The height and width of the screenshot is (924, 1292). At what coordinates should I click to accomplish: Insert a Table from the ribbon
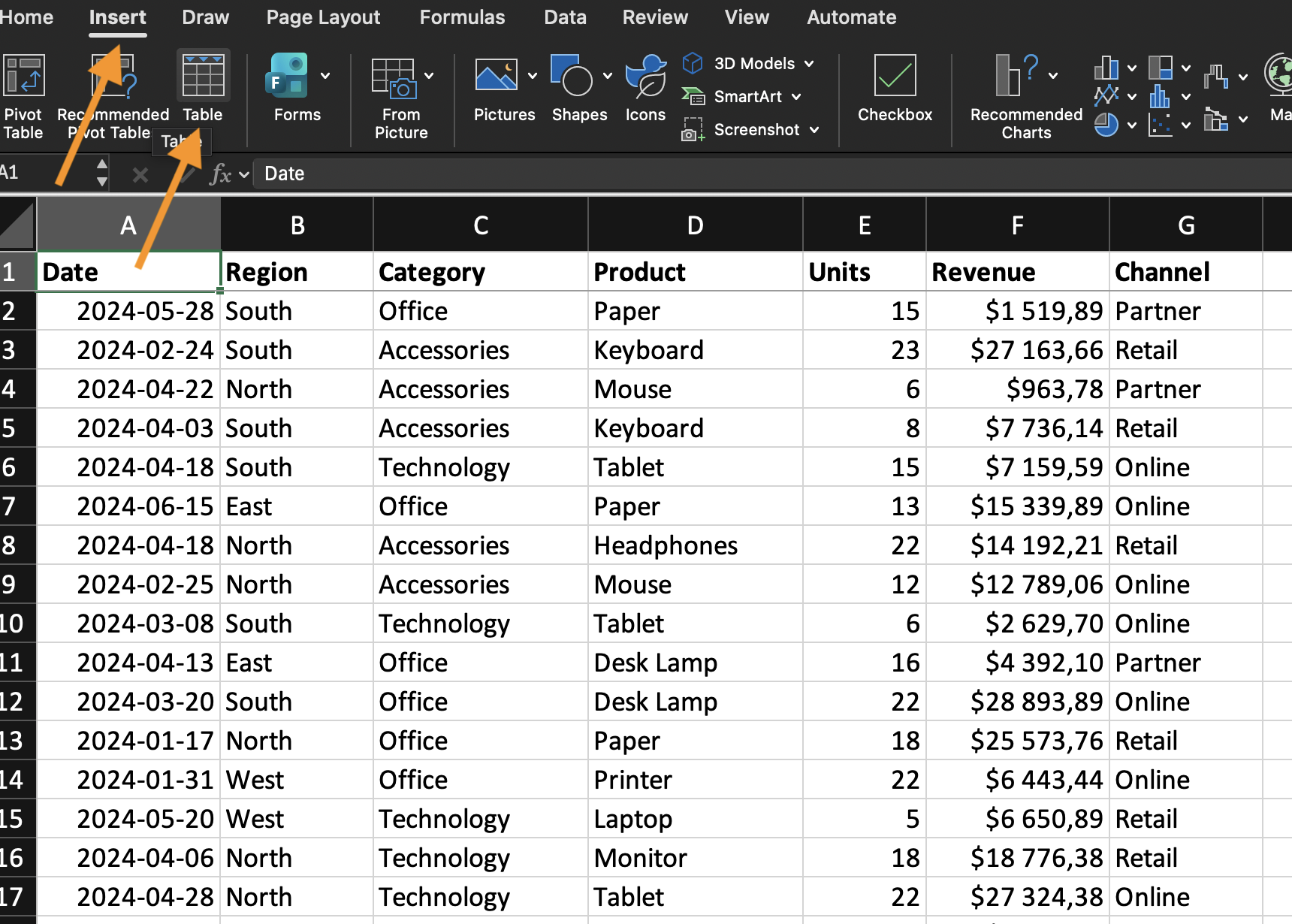[203, 77]
